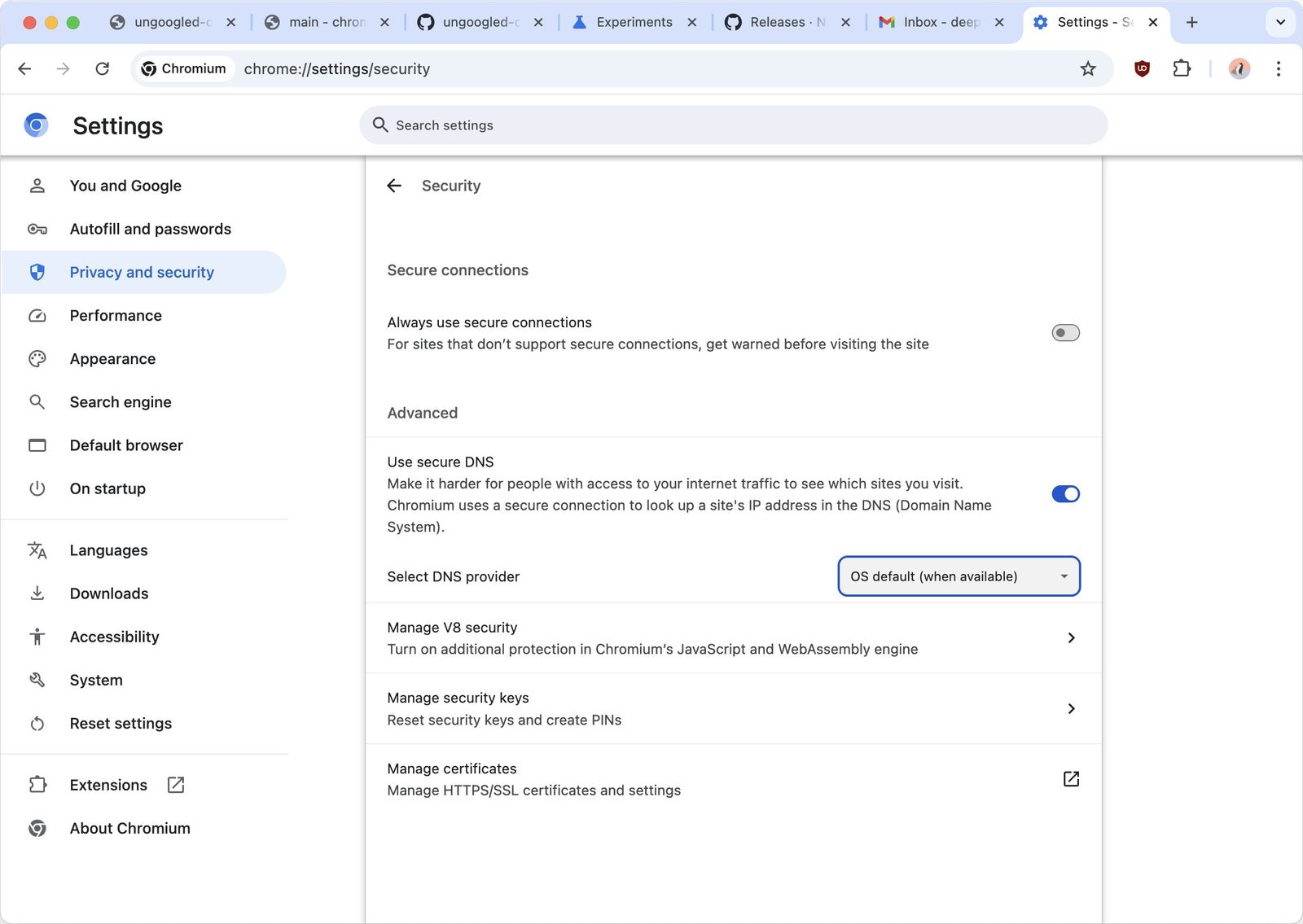Bookmark this page using the star icon
Screen dimensions: 1303x924
click(x=1087, y=68)
